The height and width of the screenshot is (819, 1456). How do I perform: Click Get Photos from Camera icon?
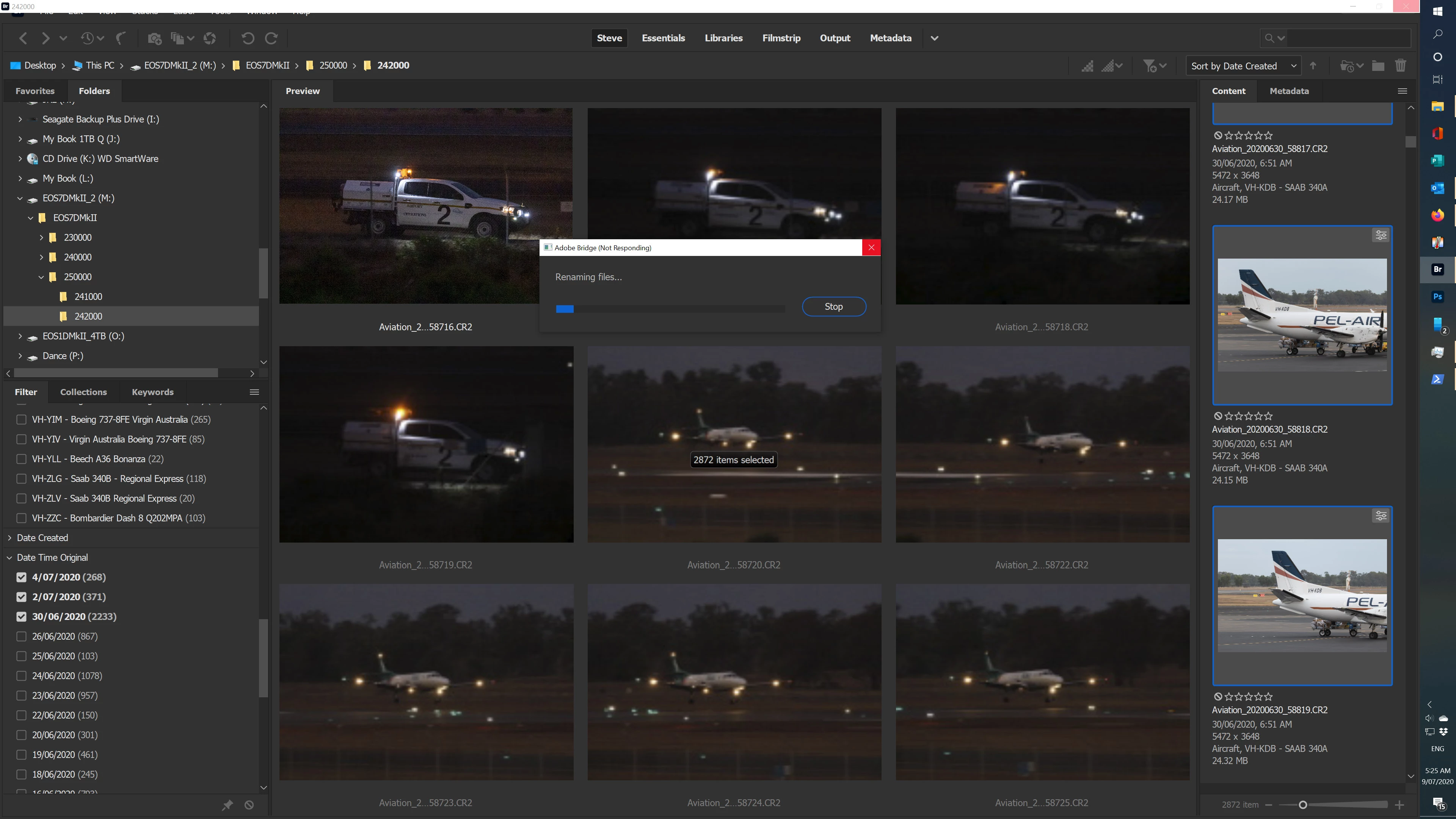point(154,38)
